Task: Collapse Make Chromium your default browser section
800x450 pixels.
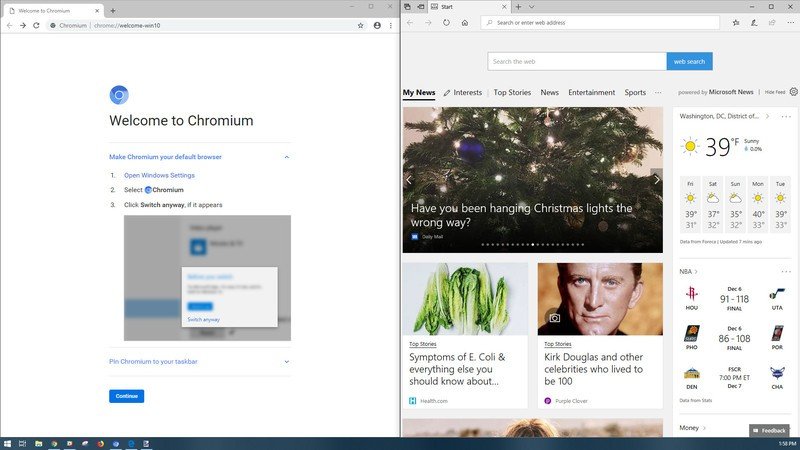Action: tap(287, 157)
